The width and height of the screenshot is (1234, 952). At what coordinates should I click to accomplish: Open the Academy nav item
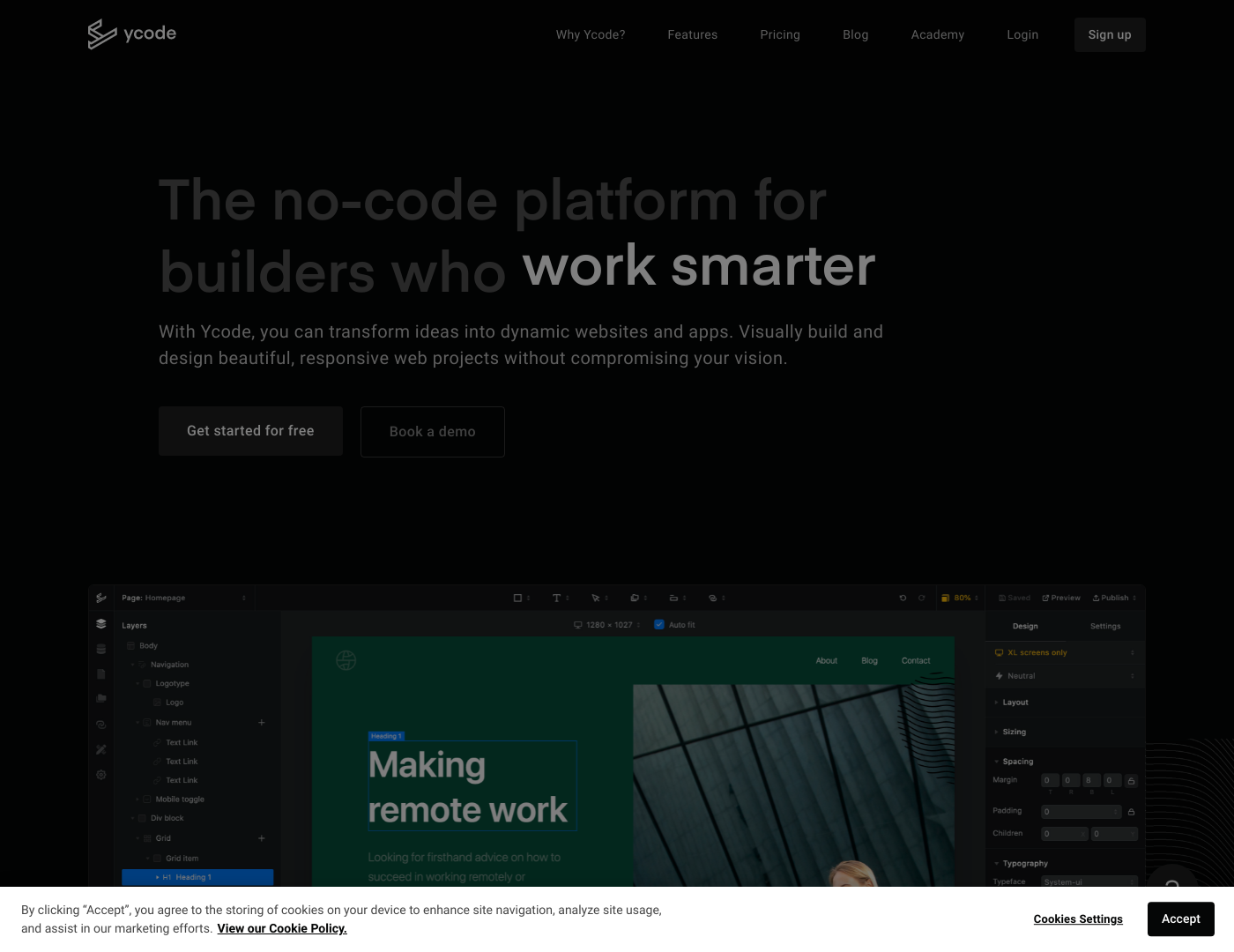(938, 34)
